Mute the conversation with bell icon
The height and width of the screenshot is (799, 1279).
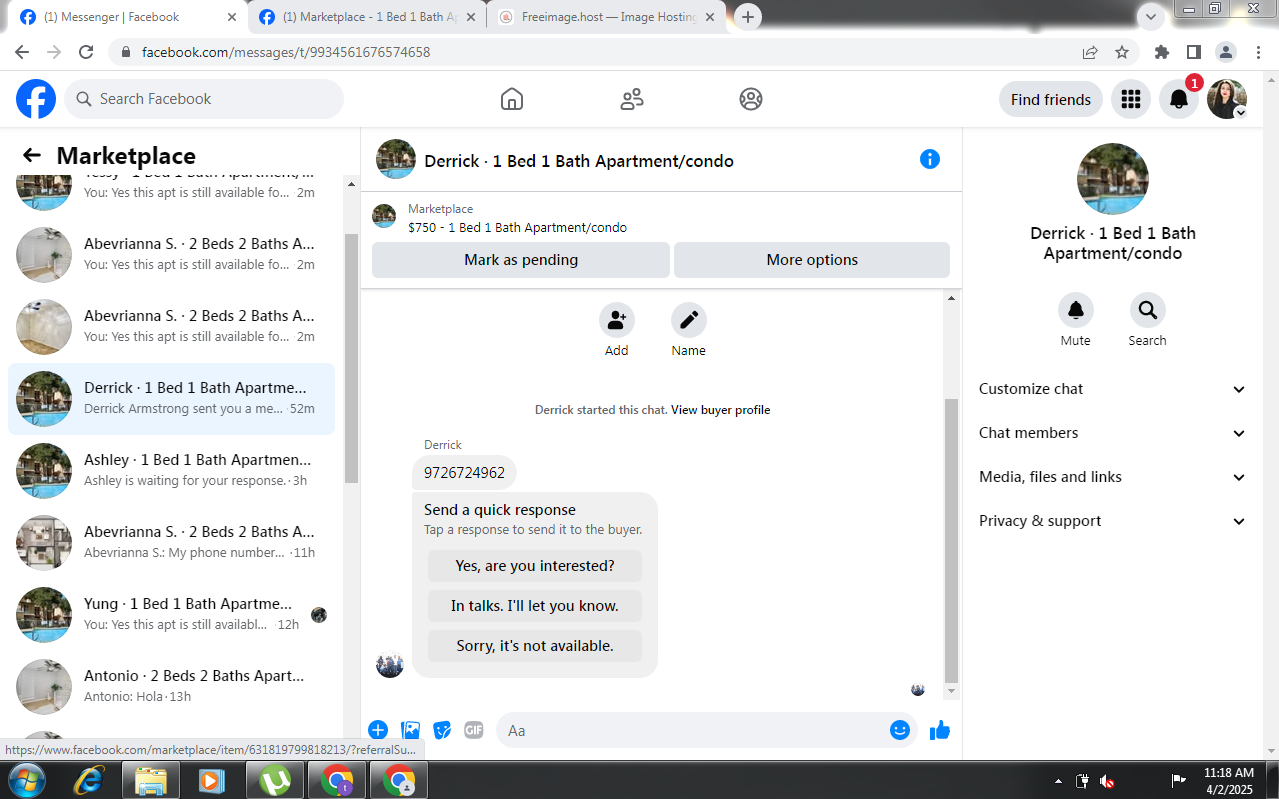coord(1076,310)
